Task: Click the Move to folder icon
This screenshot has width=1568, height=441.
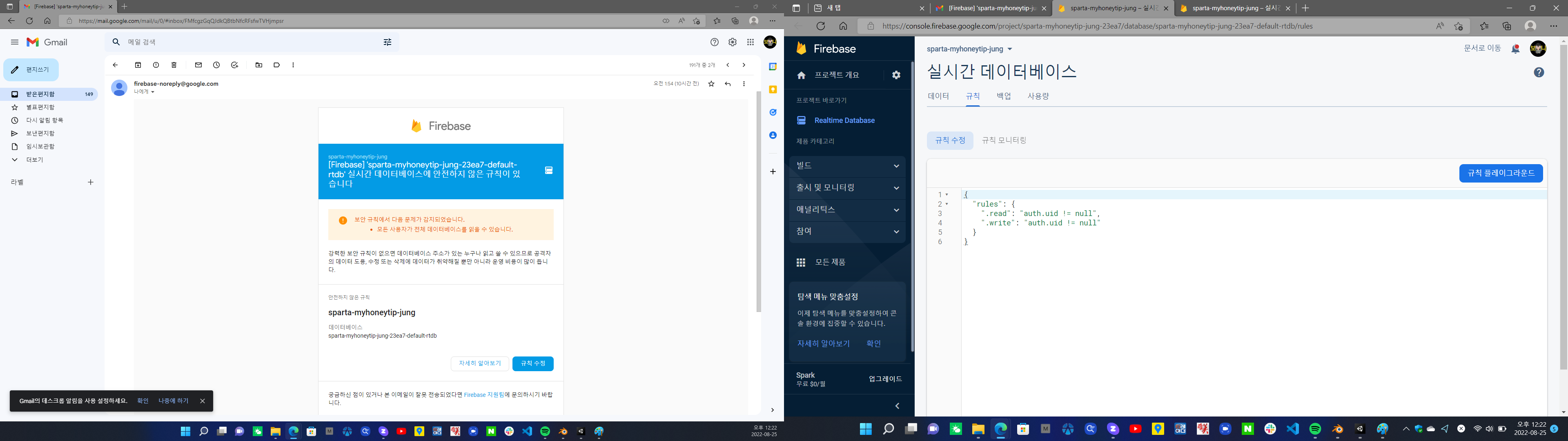Action: tap(259, 65)
